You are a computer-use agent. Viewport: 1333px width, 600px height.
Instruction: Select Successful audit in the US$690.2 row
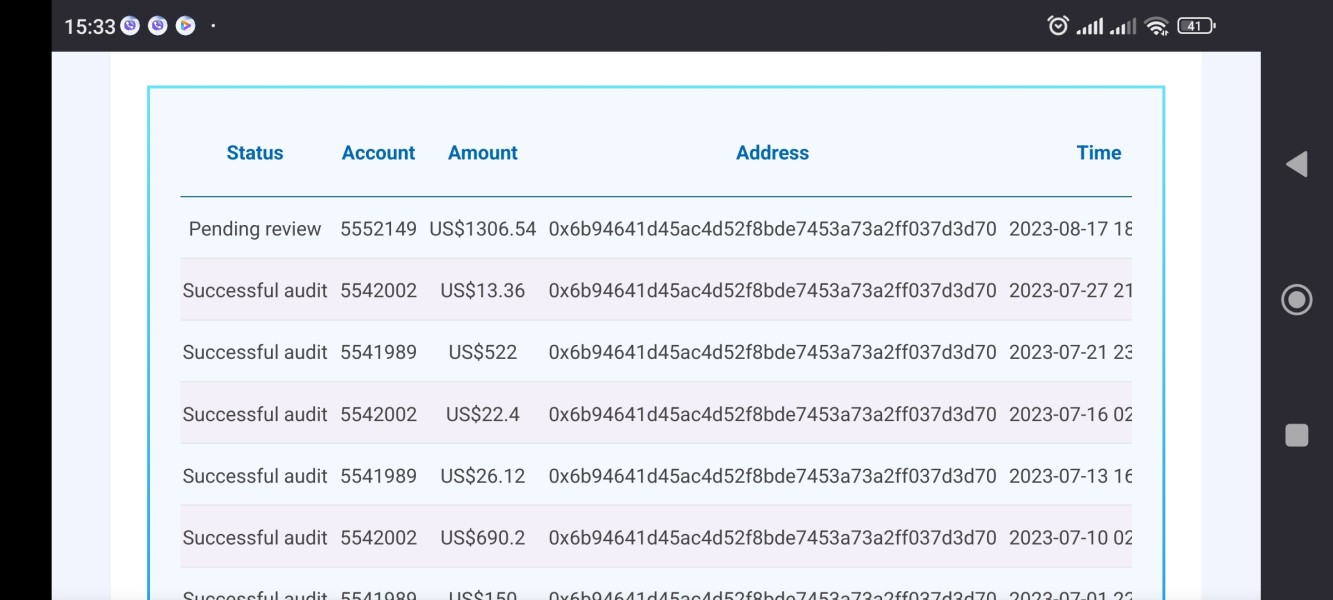pyautogui.click(x=255, y=538)
